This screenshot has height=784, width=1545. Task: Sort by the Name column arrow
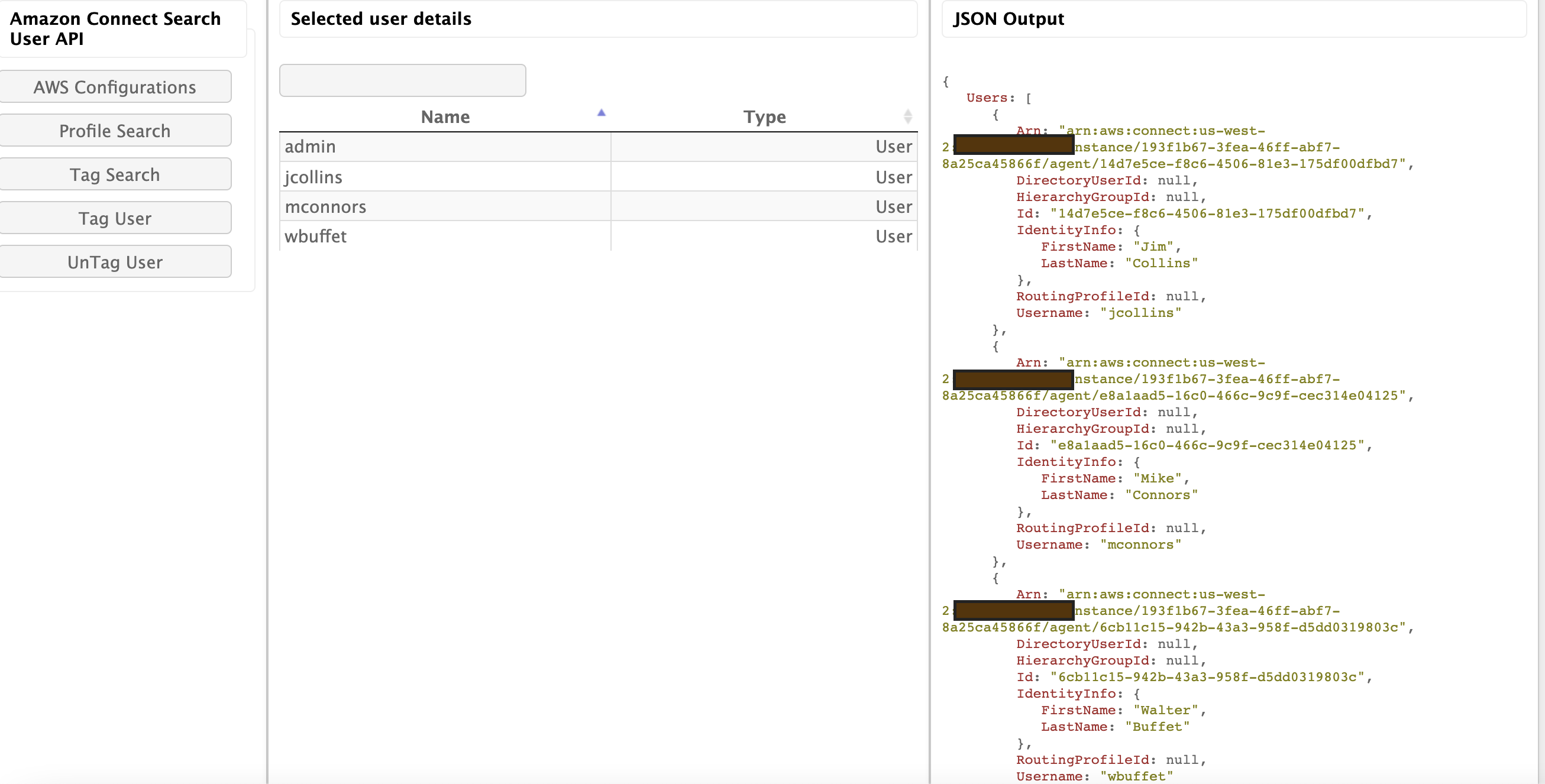click(601, 113)
